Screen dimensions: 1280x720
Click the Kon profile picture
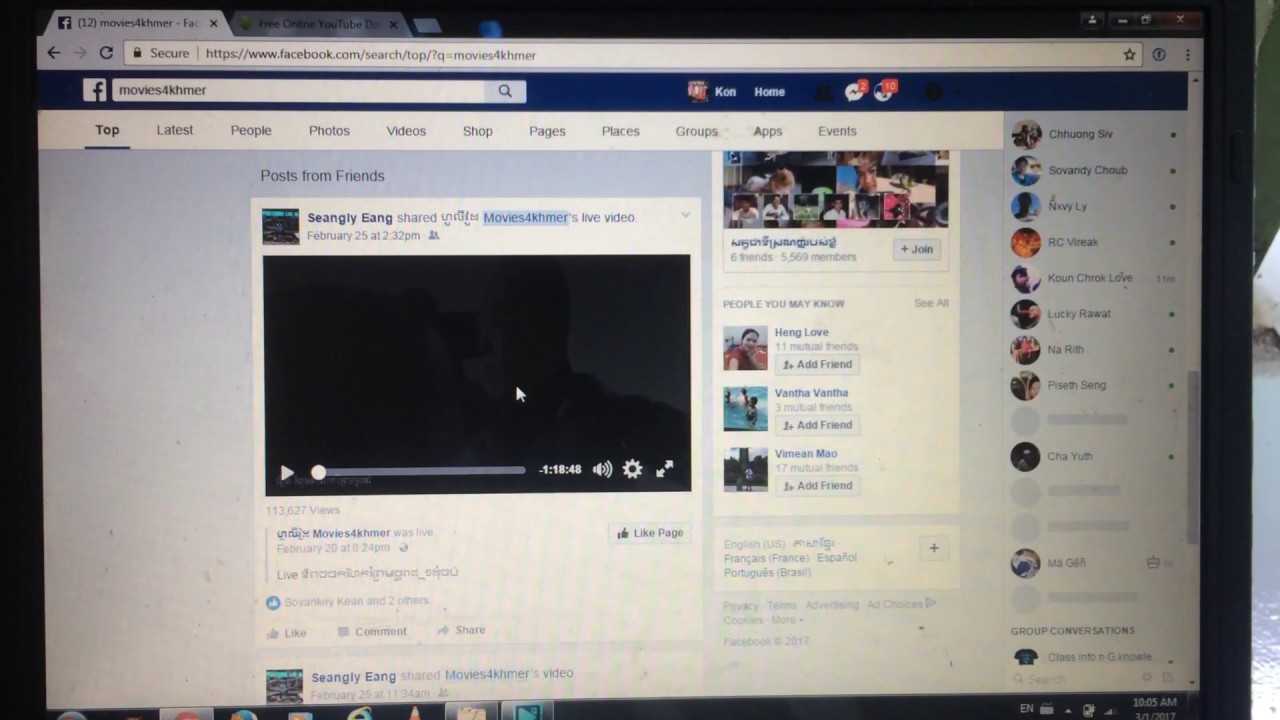point(698,91)
